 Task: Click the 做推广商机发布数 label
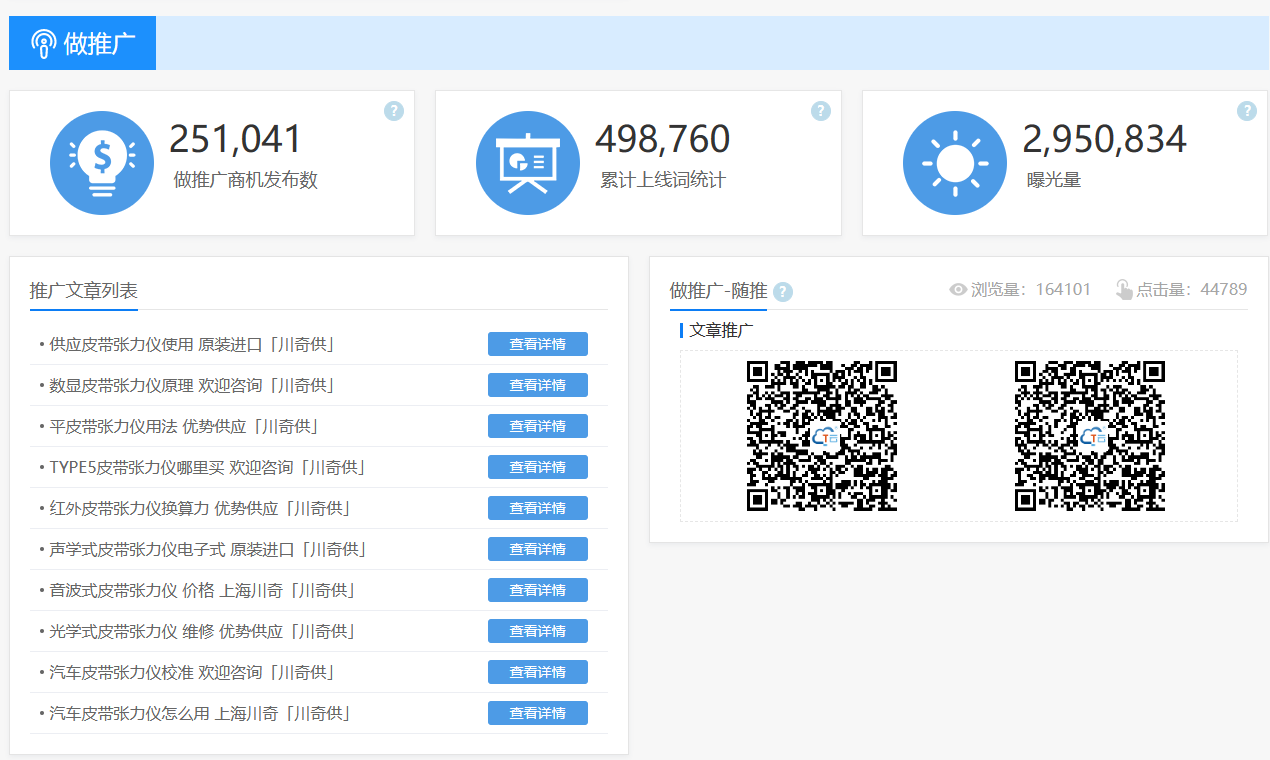coord(246,180)
